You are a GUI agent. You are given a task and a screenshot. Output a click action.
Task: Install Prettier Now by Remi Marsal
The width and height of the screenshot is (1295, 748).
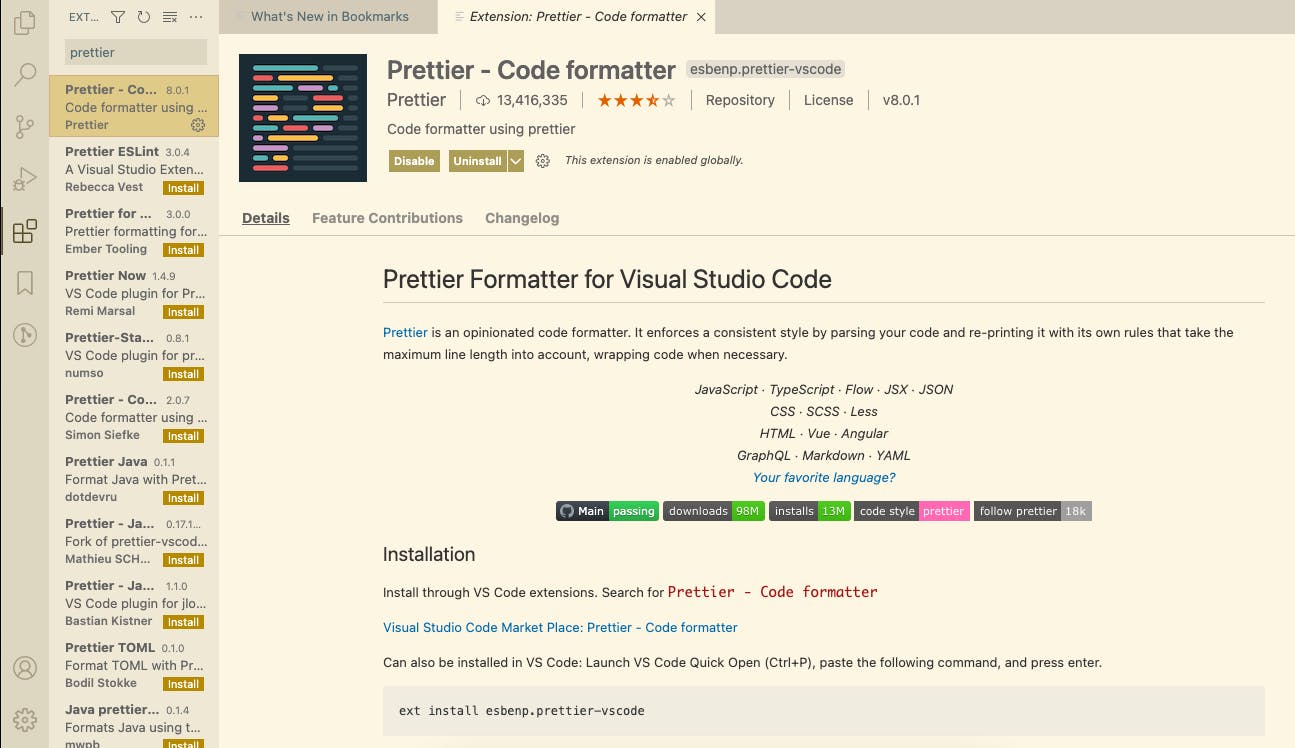pos(183,312)
